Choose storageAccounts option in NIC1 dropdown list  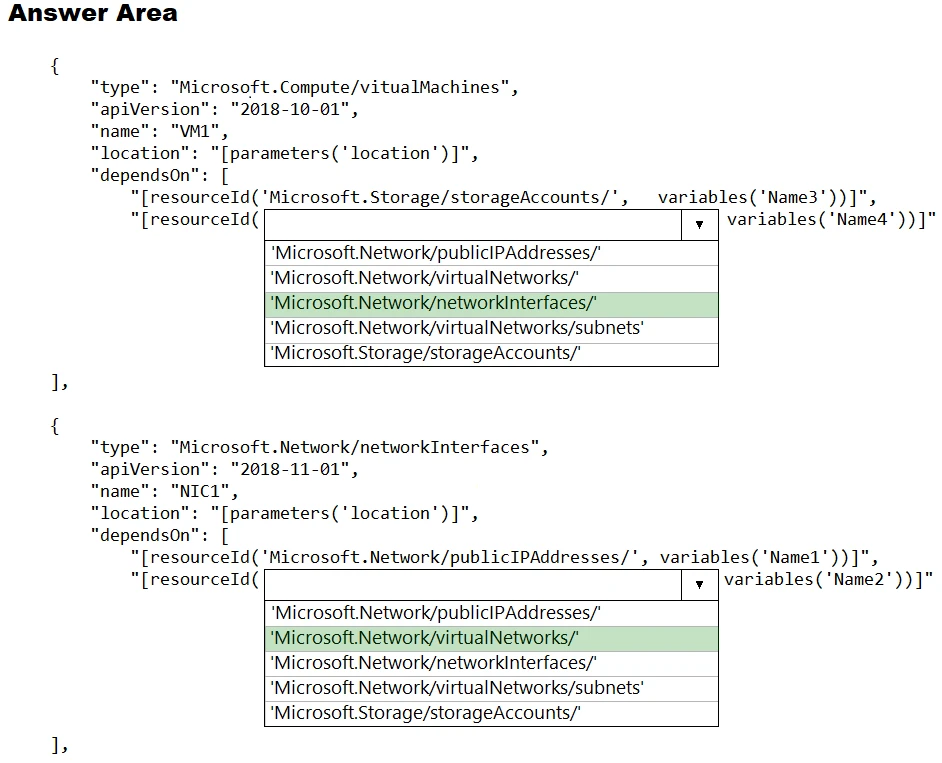click(490, 713)
